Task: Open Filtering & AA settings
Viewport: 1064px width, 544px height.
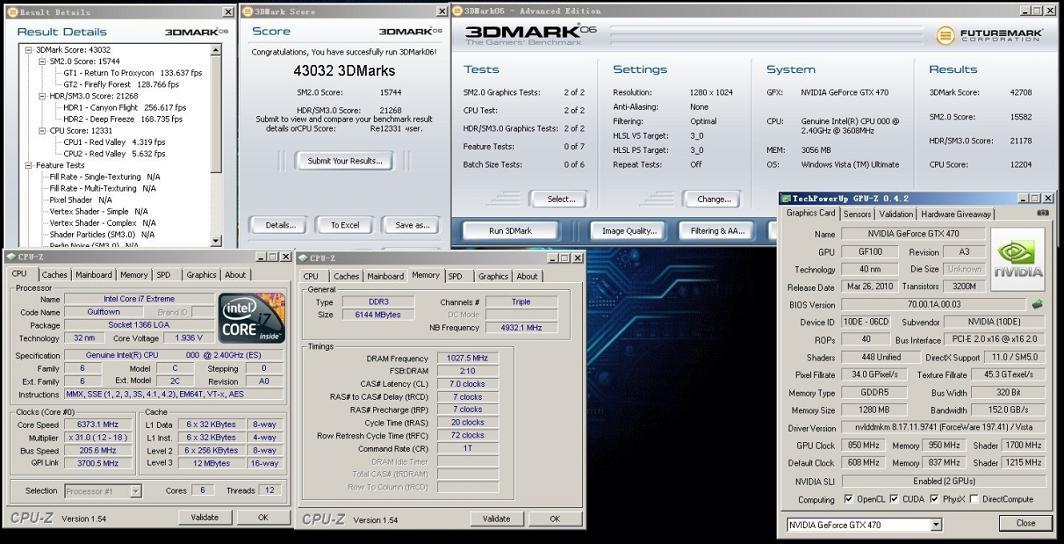Action: pyautogui.click(x=717, y=231)
